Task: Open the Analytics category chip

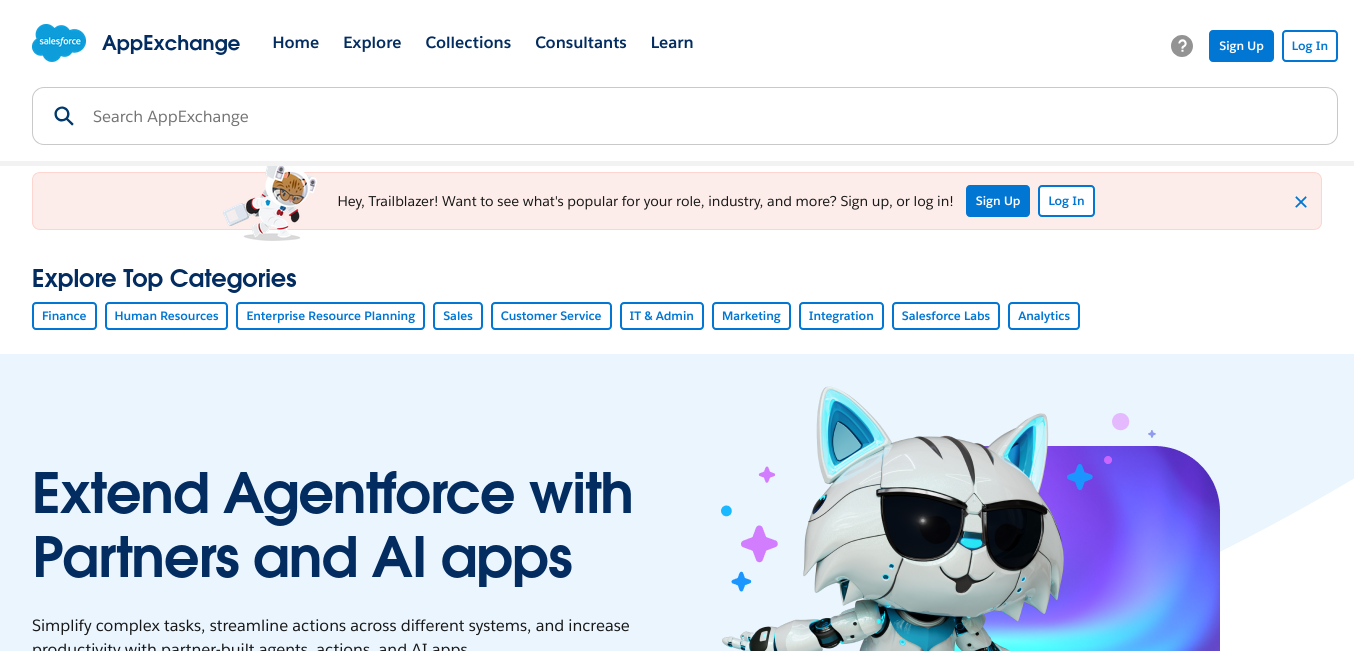Action: click(x=1043, y=316)
